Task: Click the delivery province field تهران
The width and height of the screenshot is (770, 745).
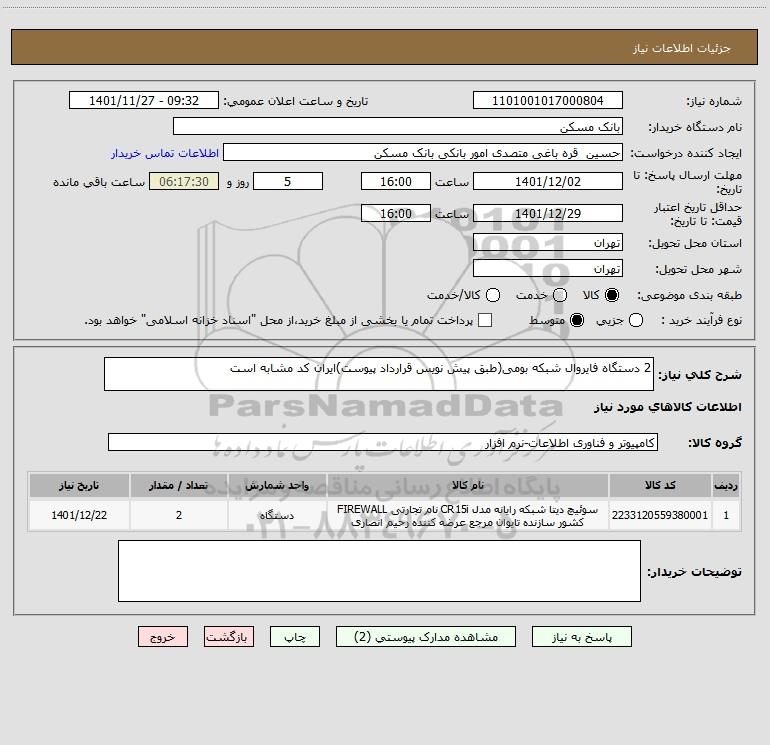Action: 548,242
